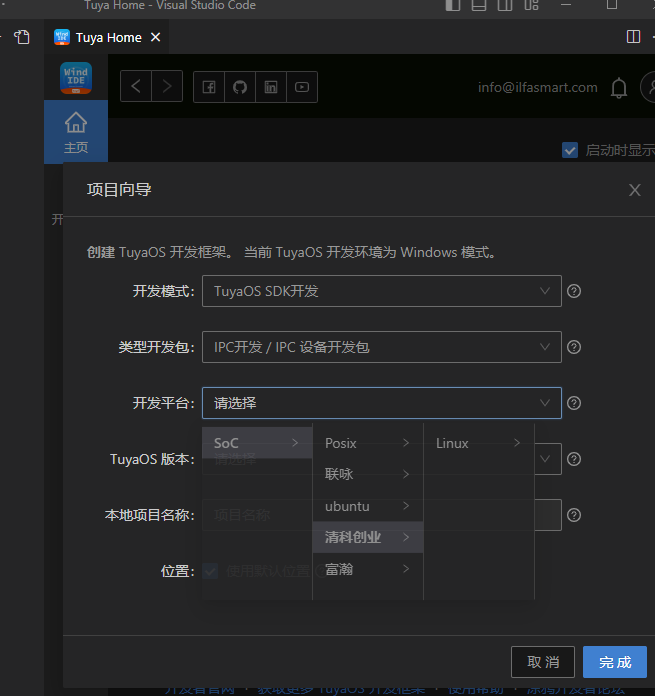Open the 主页 home sidebar item
The image size is (655, 696).
(x=76, y=132)
